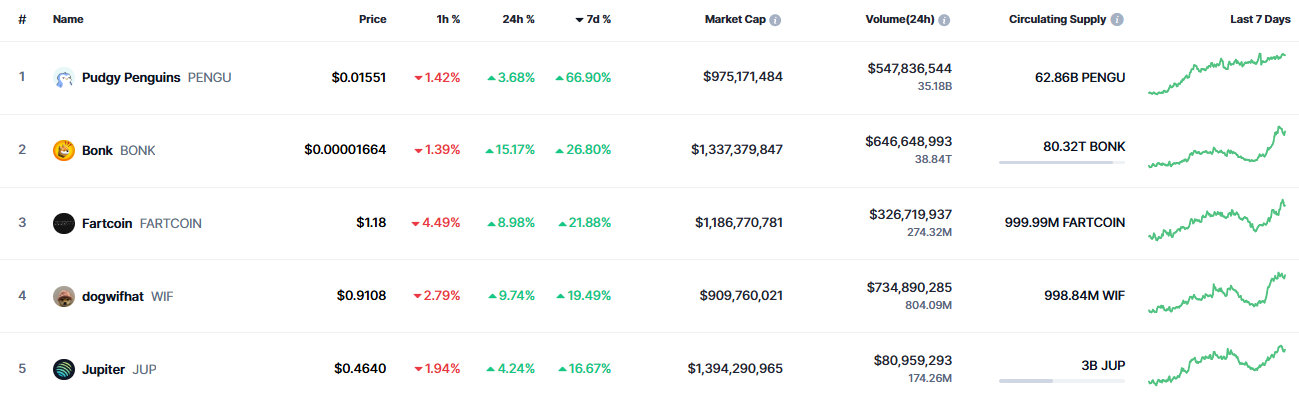The width and height of the screenshot is (1299, 414).
Task: Sort table by rank # column
Action: coord(22,20)
